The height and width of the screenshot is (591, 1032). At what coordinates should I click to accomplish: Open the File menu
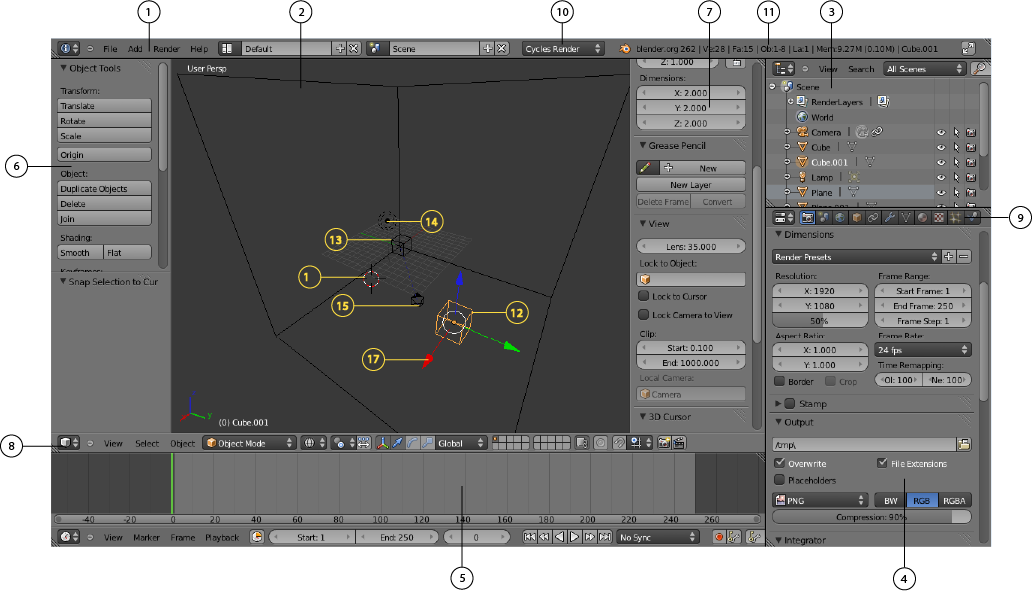click(110, 49)
